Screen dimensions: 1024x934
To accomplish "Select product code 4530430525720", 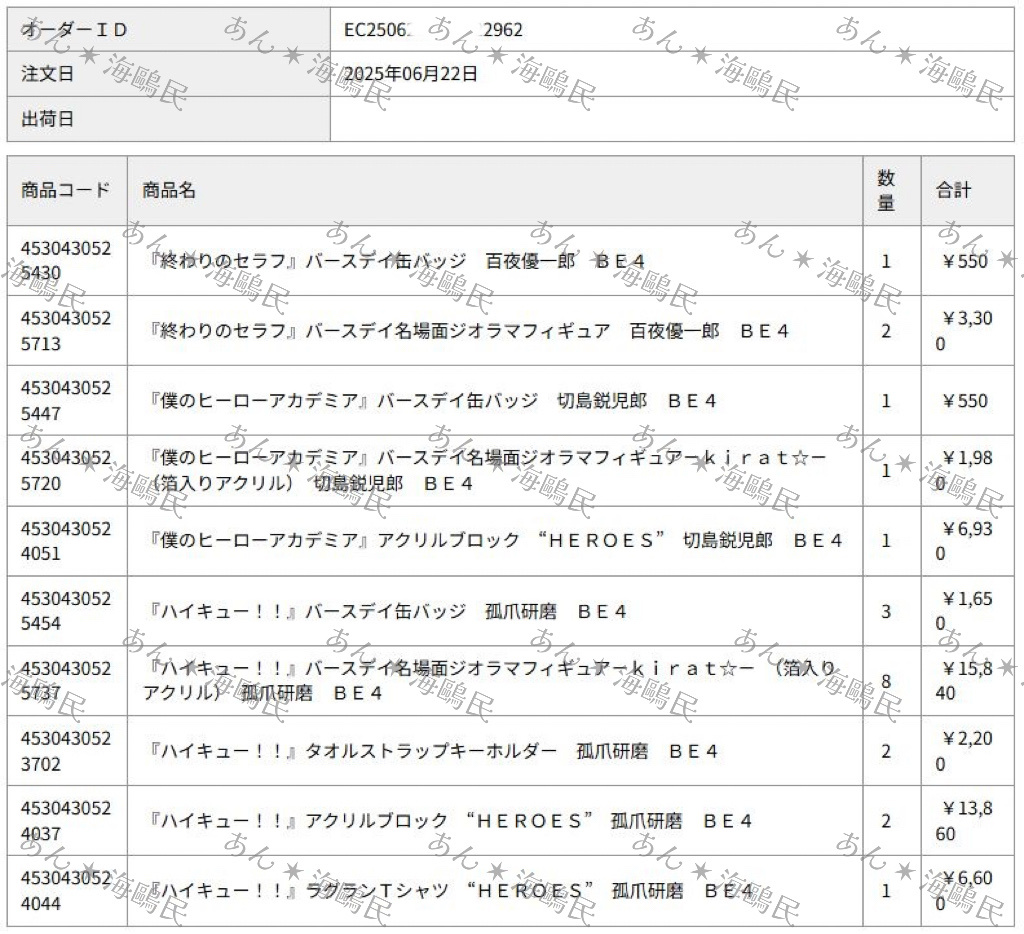I will 66,470.
